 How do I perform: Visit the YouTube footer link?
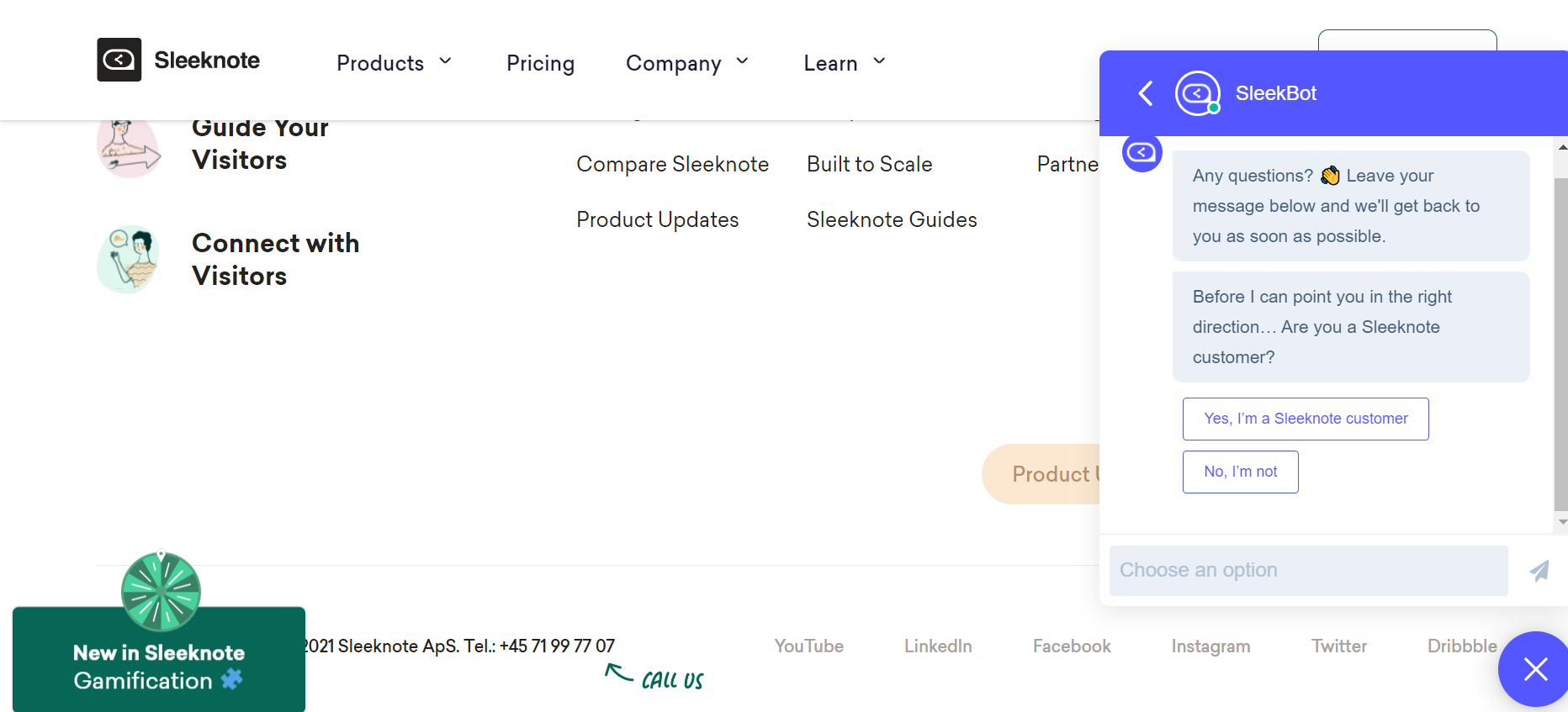coord(809,646)
